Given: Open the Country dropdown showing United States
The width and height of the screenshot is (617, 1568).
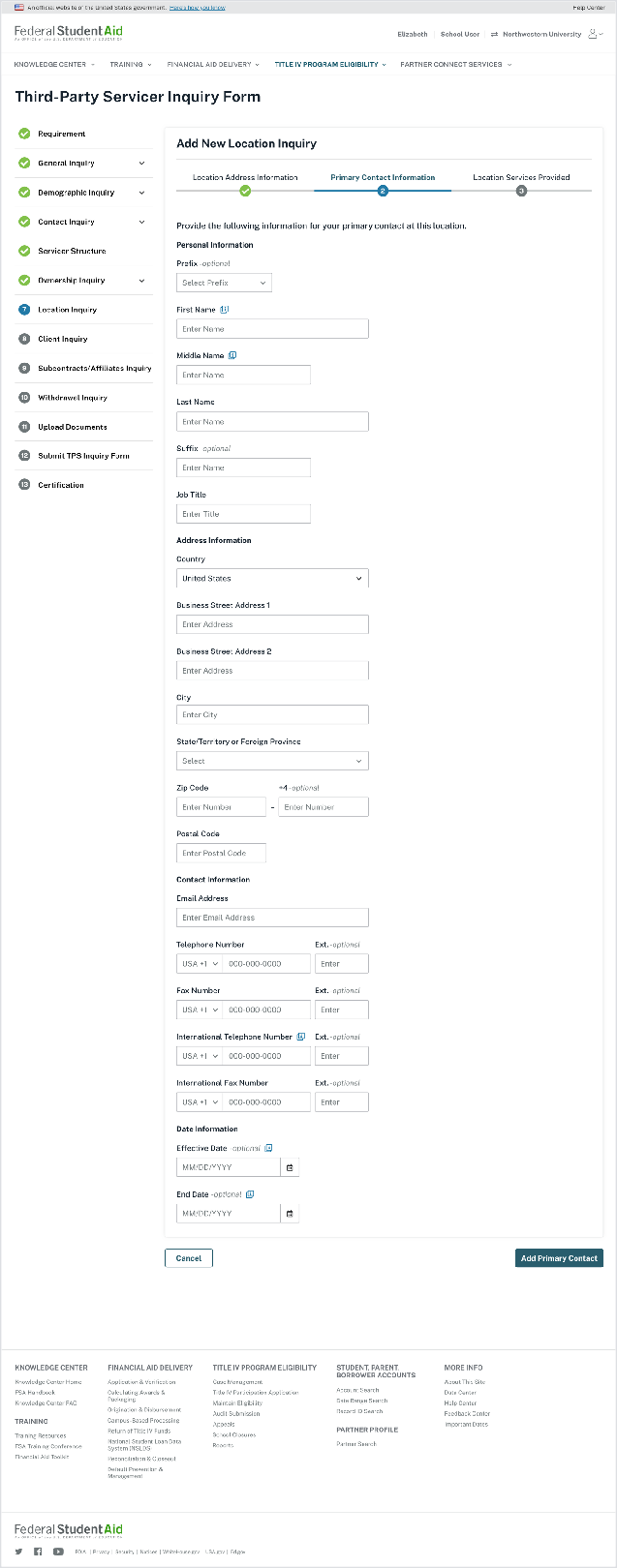Looking at the screenshot, I should 272,579.
